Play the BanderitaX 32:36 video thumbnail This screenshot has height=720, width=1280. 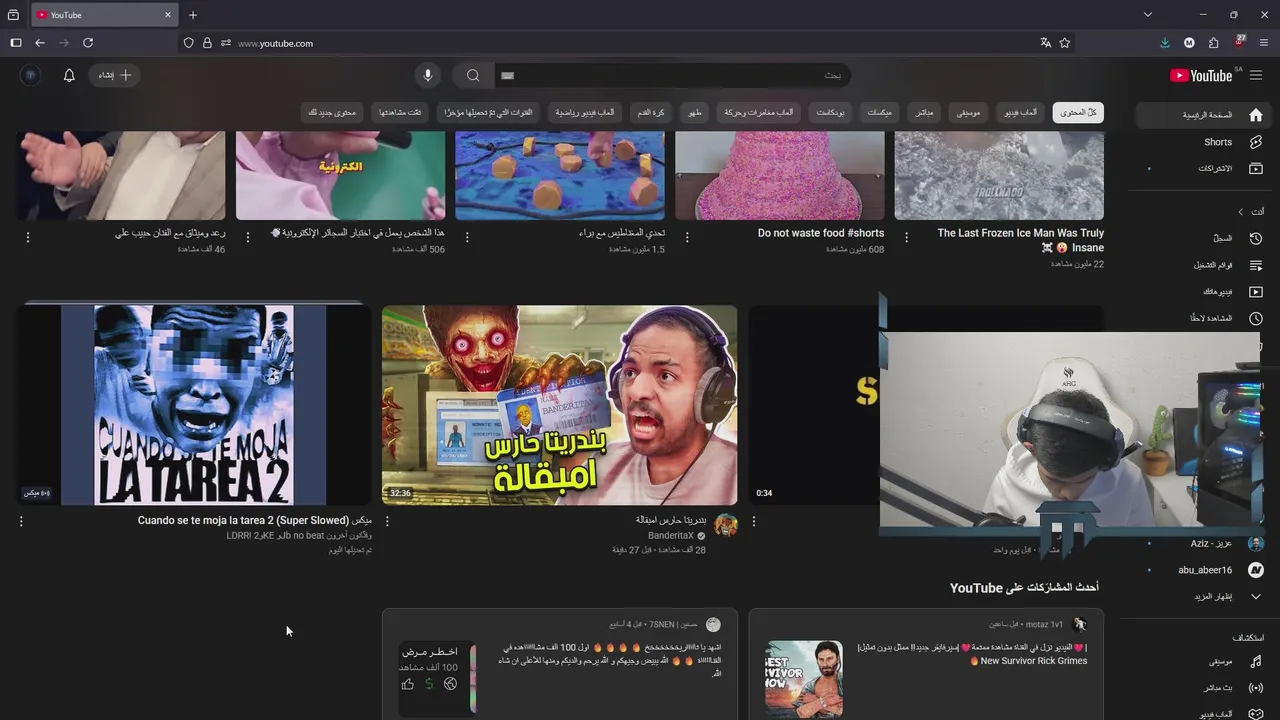point(559,405)
